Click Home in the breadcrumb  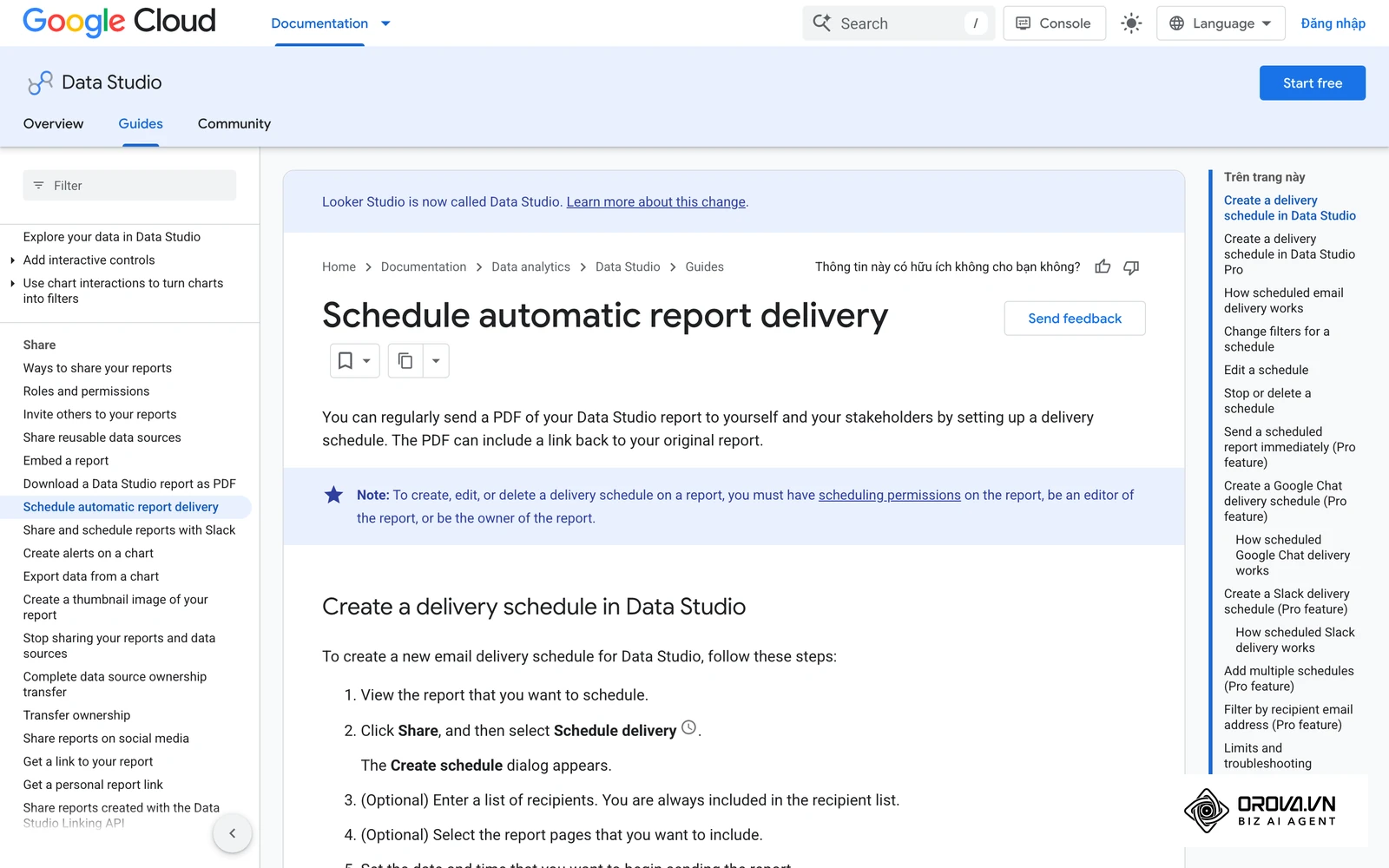click(x=339, y=266)
